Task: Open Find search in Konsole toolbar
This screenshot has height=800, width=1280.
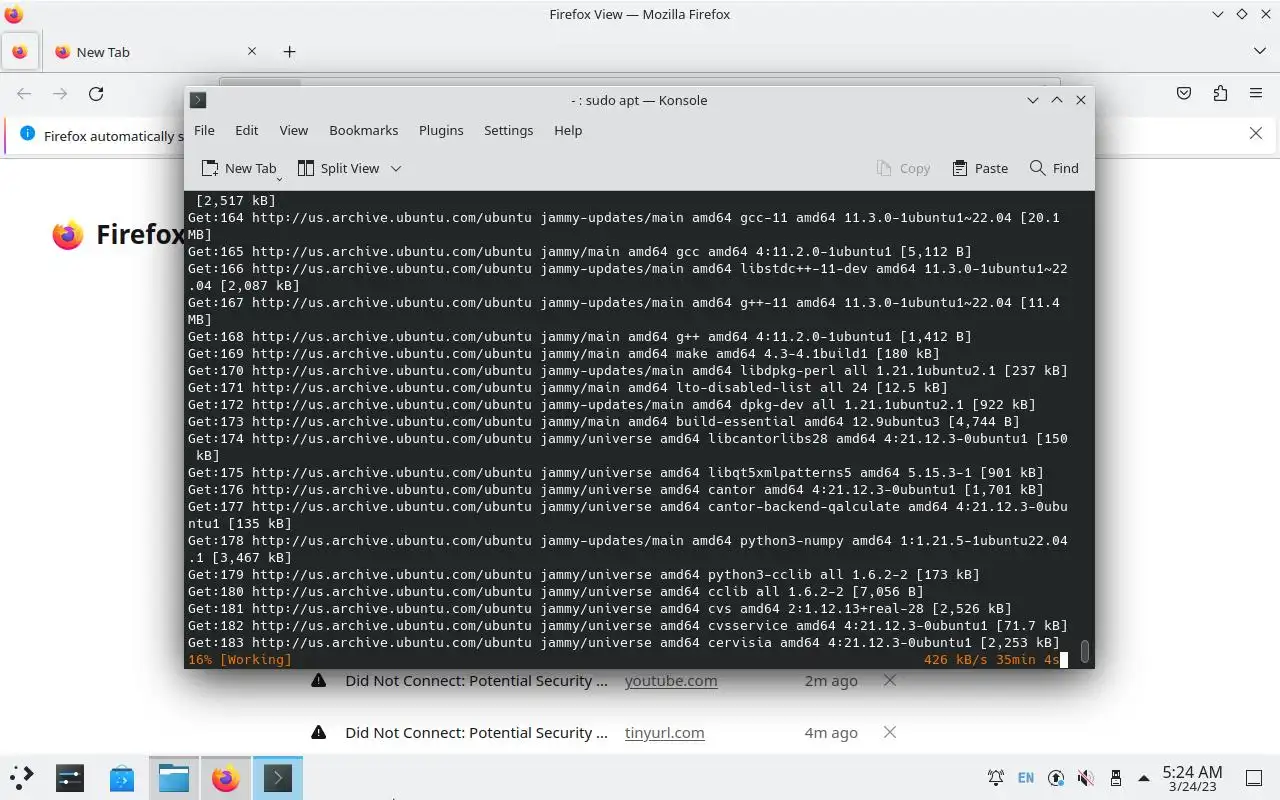Action: (x=1054, y=168)
